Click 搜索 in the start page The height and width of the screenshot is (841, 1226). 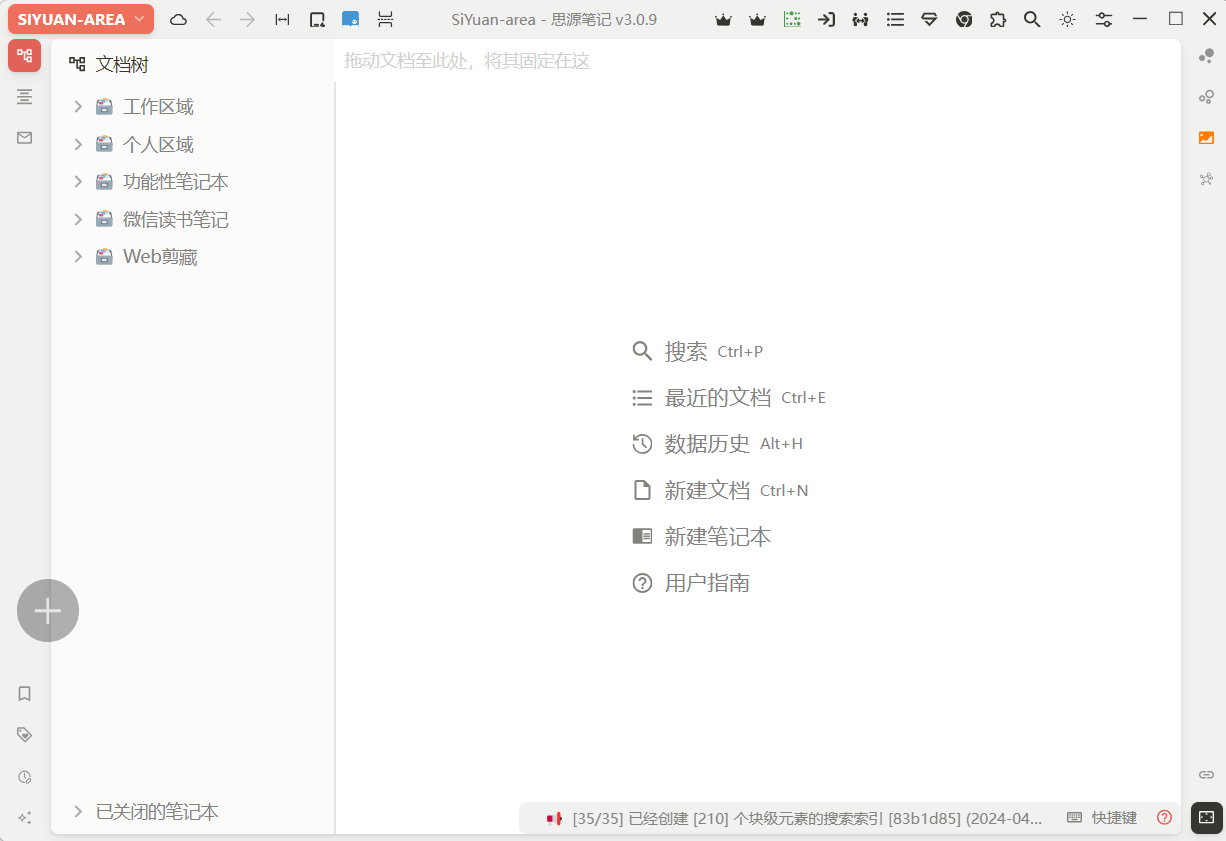[686, 351]
